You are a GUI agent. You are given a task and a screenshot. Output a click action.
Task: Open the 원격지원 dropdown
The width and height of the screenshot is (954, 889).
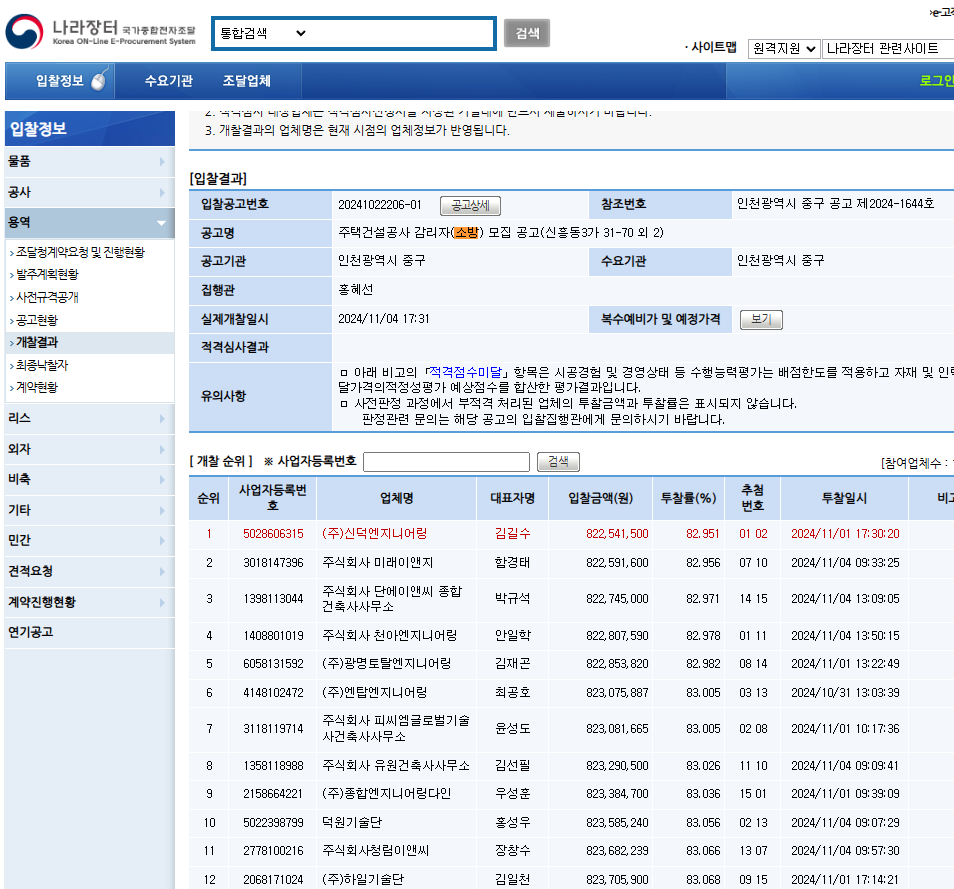784,49
